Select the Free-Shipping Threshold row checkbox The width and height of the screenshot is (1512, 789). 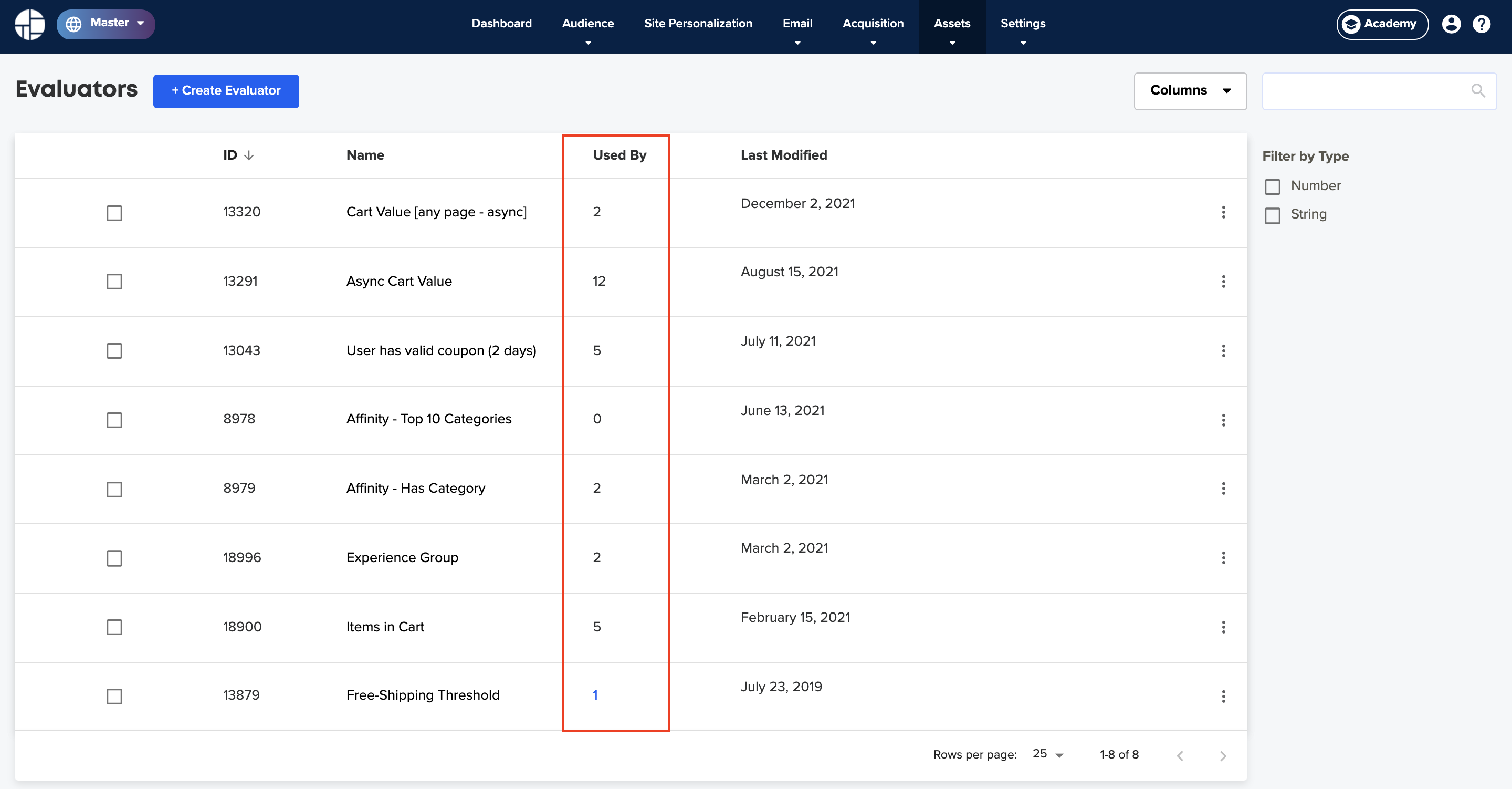[114, 696]
